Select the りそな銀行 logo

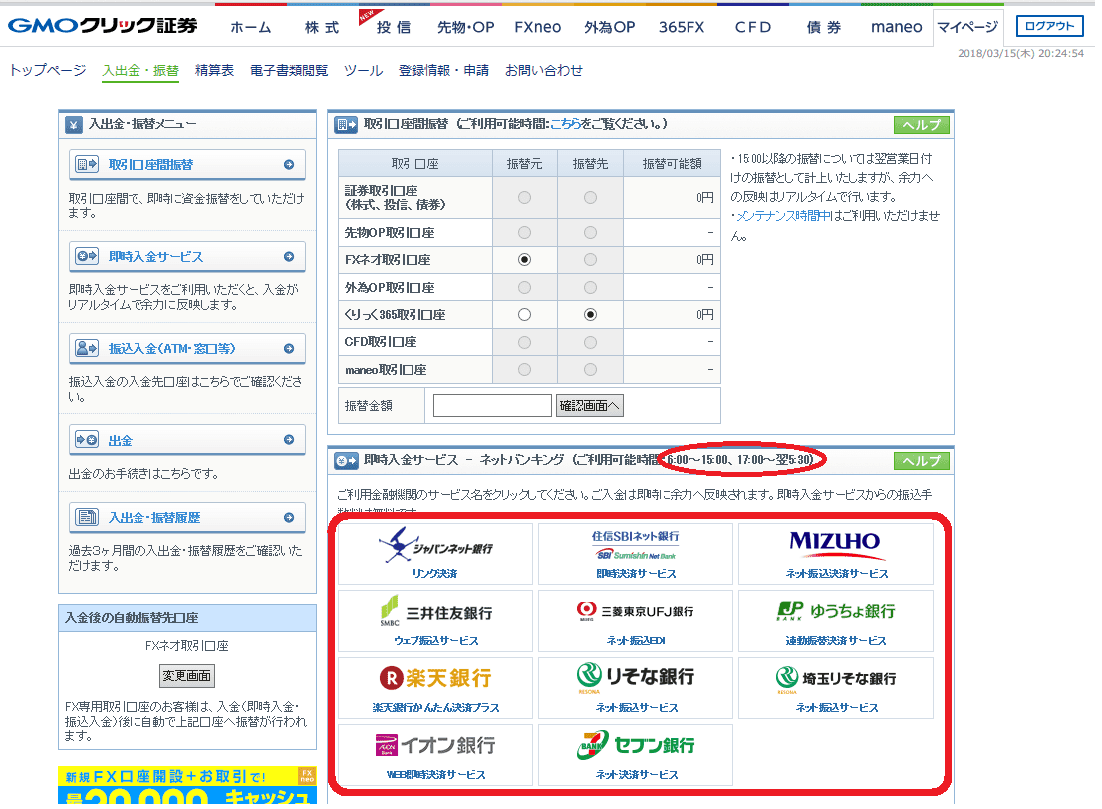click(635, 677)
